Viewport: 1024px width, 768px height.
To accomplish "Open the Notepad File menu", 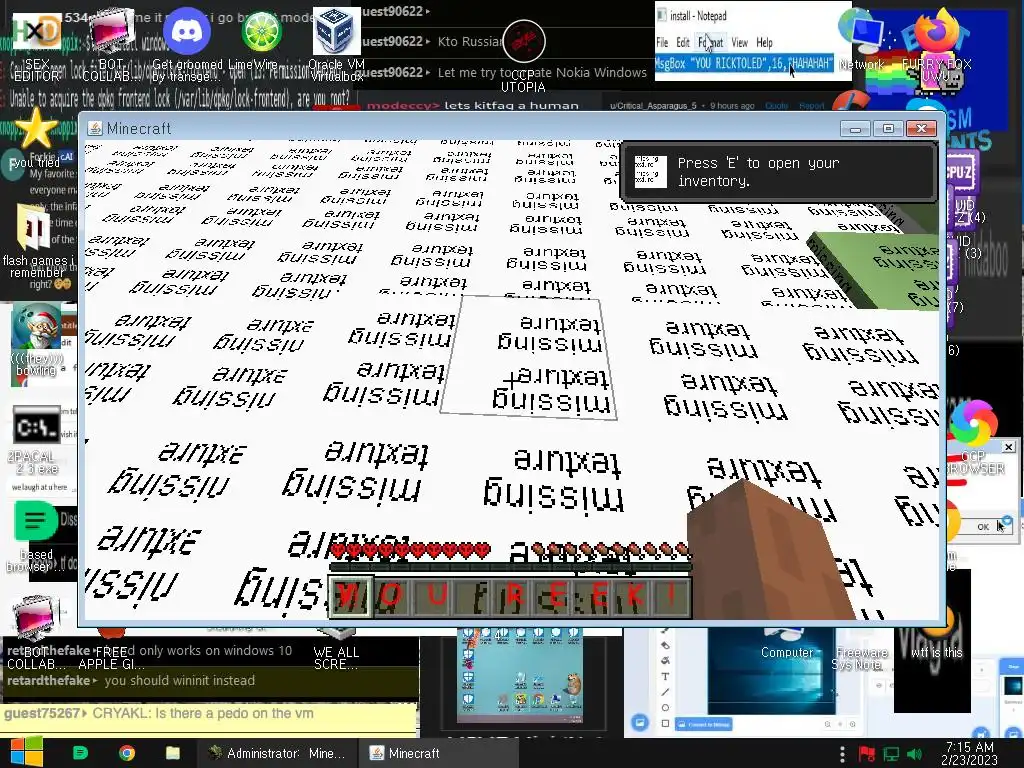I will coord(662,42).
